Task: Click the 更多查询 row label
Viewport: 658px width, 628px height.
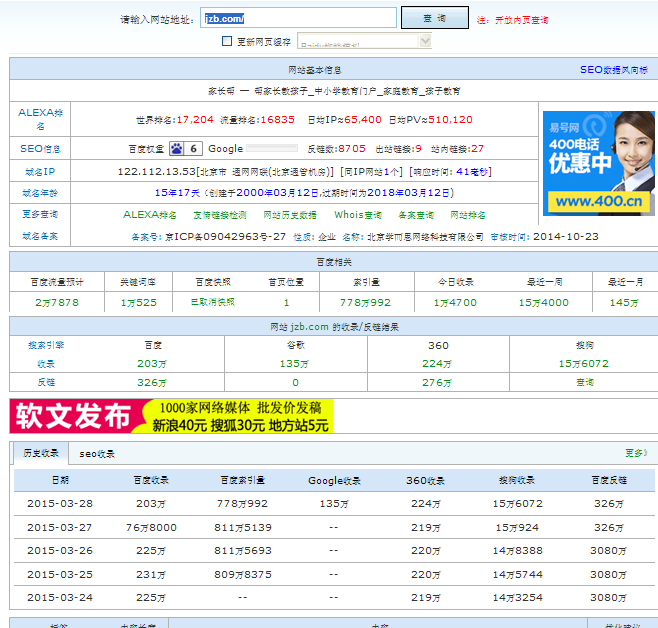Action: click(40, 214)
